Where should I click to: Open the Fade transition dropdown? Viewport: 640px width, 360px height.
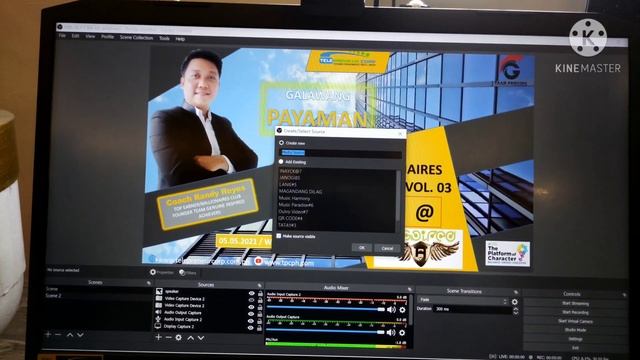[x=462, y=300]
